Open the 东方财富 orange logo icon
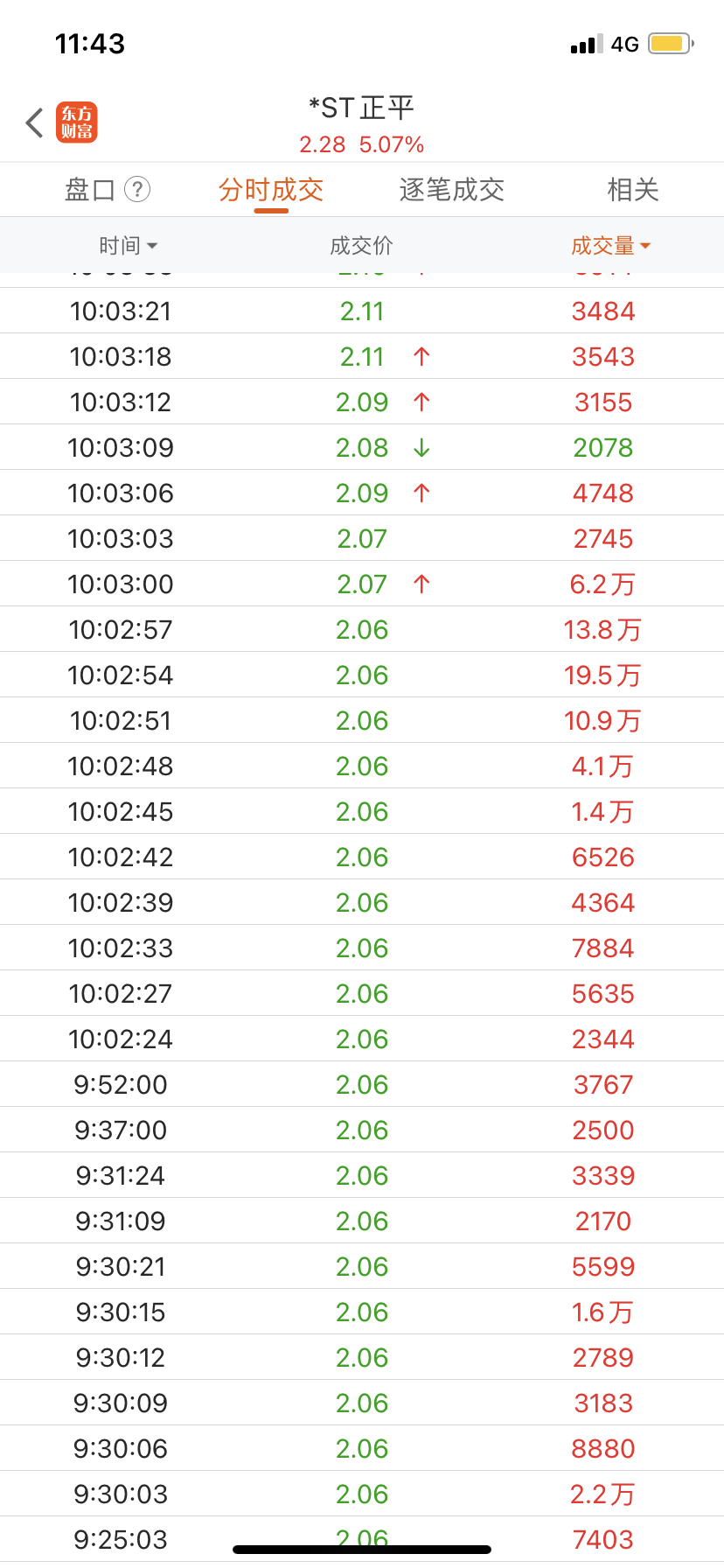724x1568 pixels. (77, 122)
